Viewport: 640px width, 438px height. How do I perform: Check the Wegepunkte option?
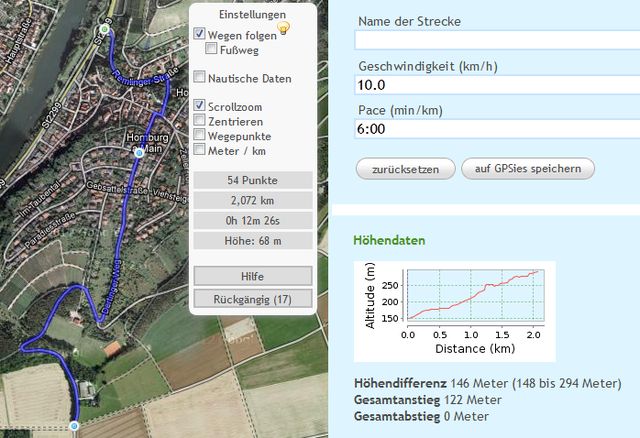click(200, 135)
